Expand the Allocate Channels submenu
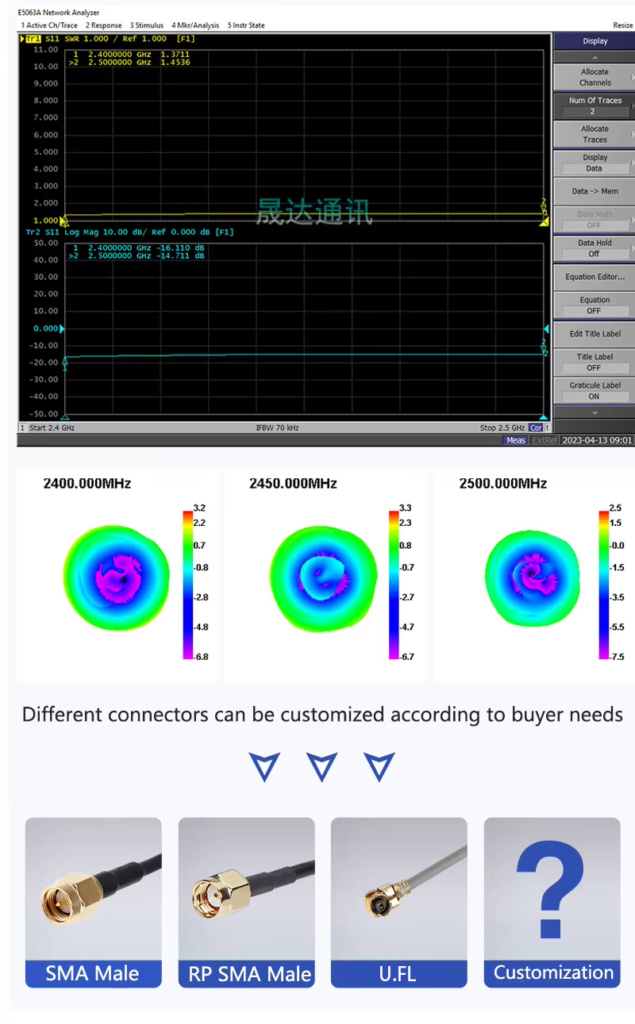Viewport: 635px width, 1024px height. 594,77
